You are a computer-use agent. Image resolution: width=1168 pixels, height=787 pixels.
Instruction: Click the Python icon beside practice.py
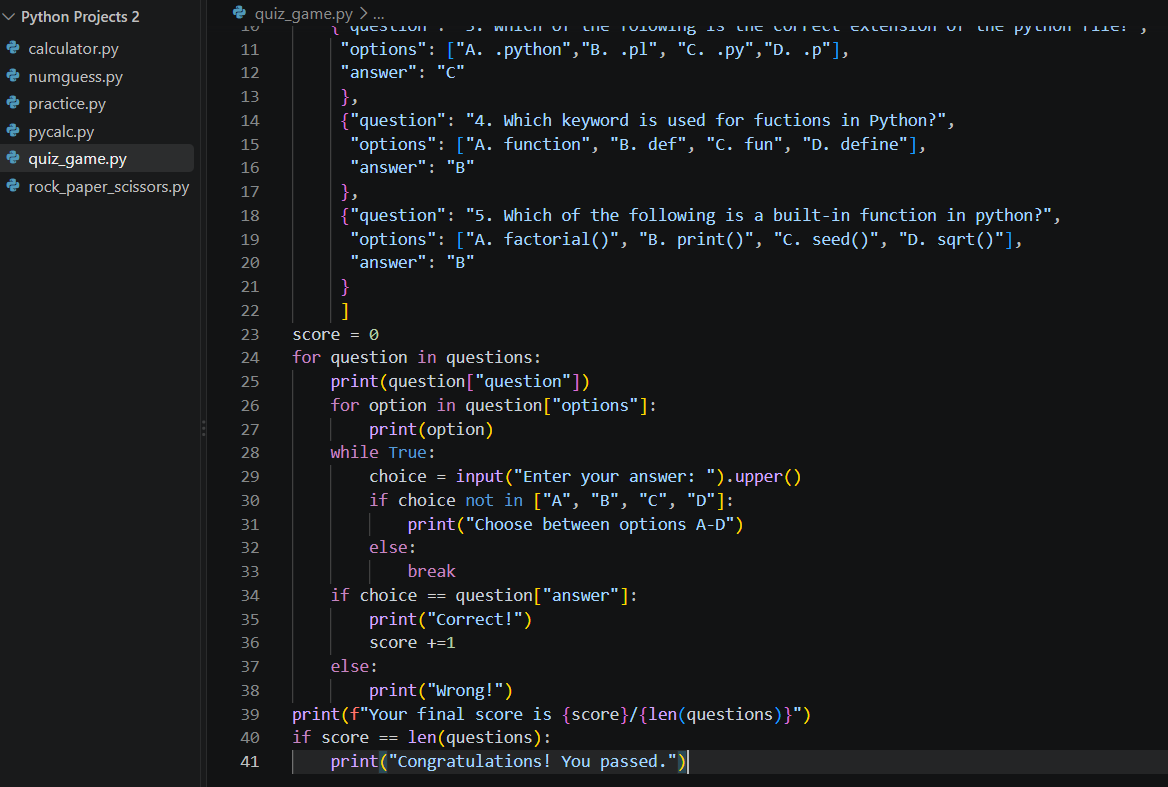coord(13,103)
